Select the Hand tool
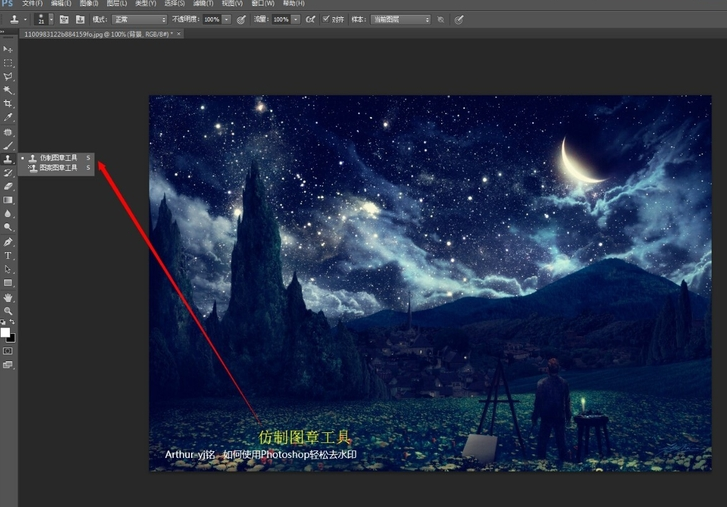The image size is (727, 507). point(8,297)
